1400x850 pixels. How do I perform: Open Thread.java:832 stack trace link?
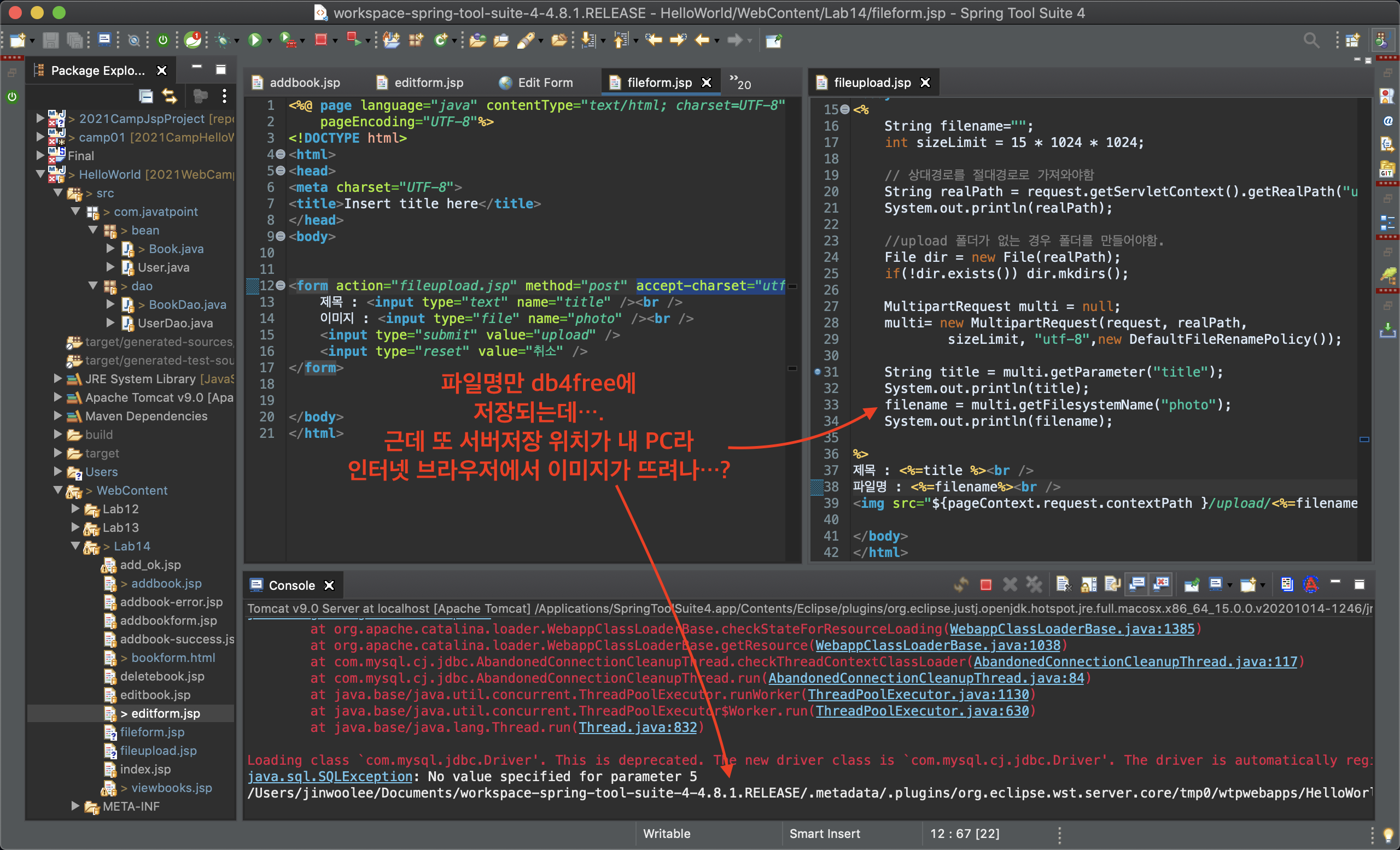click(637, 728)
